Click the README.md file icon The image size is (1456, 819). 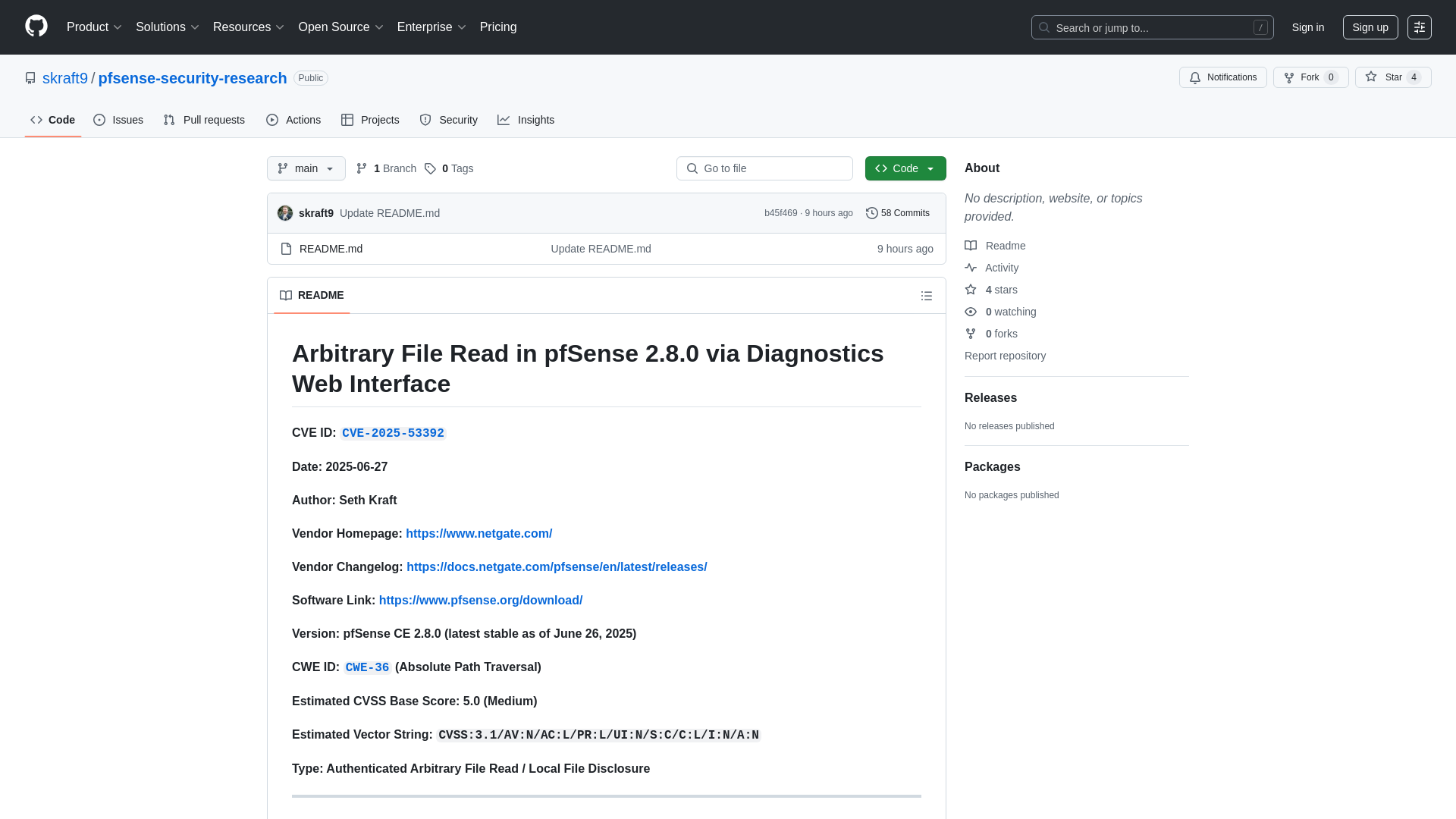[x=286, y=249]
